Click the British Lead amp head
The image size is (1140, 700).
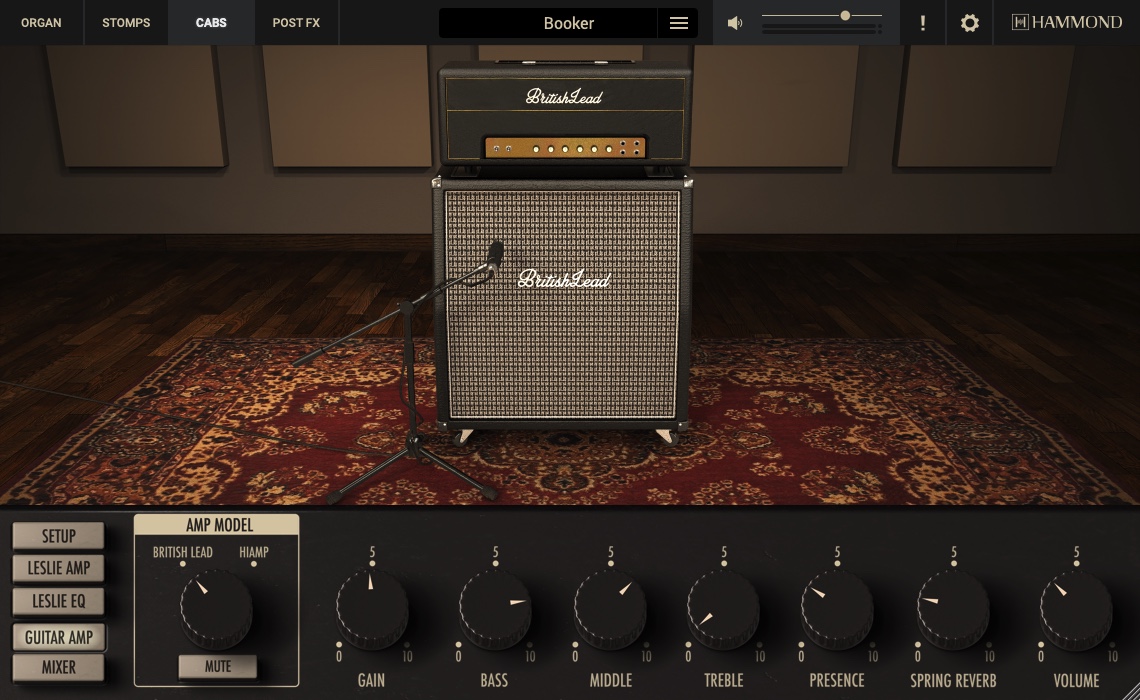tap(564, 115)
